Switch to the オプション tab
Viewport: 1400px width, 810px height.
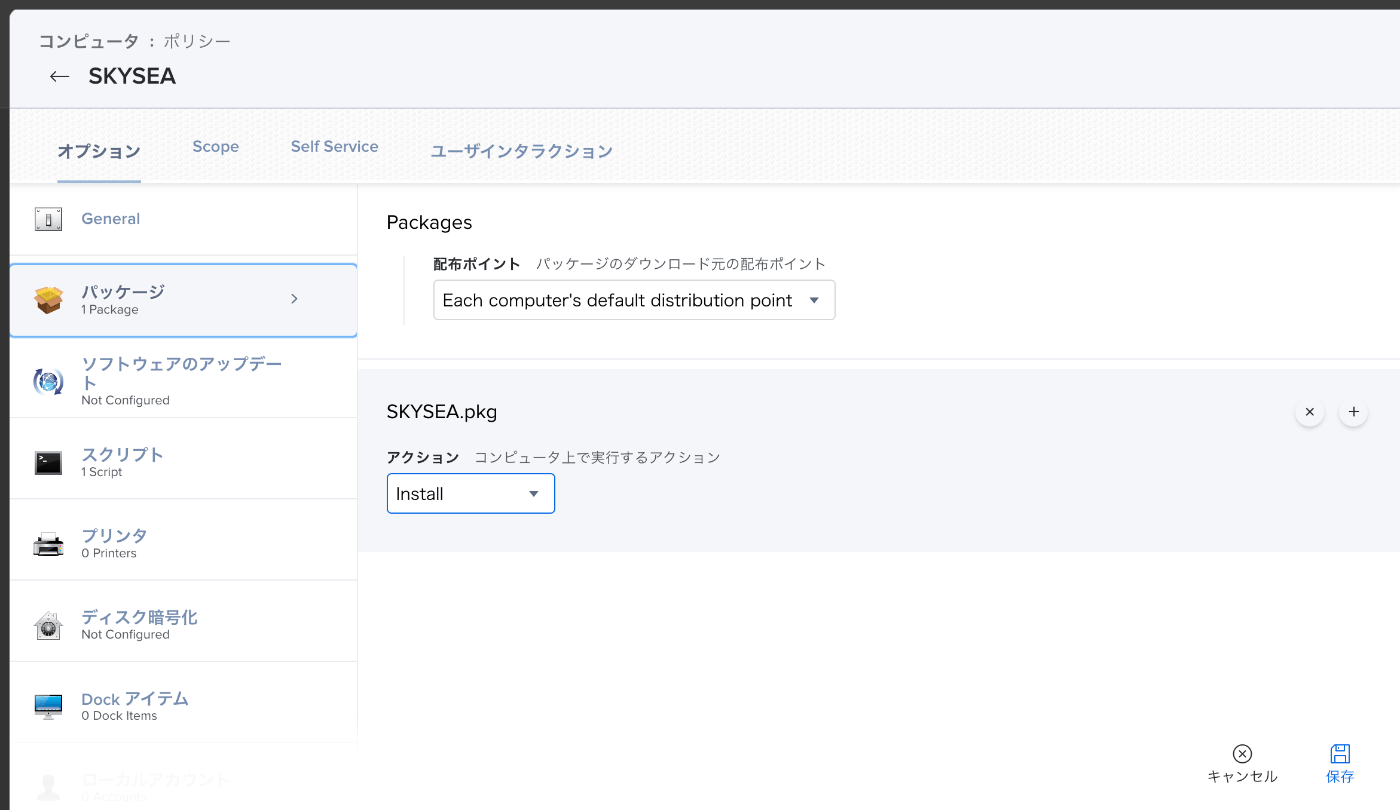(x=99, y=152)
